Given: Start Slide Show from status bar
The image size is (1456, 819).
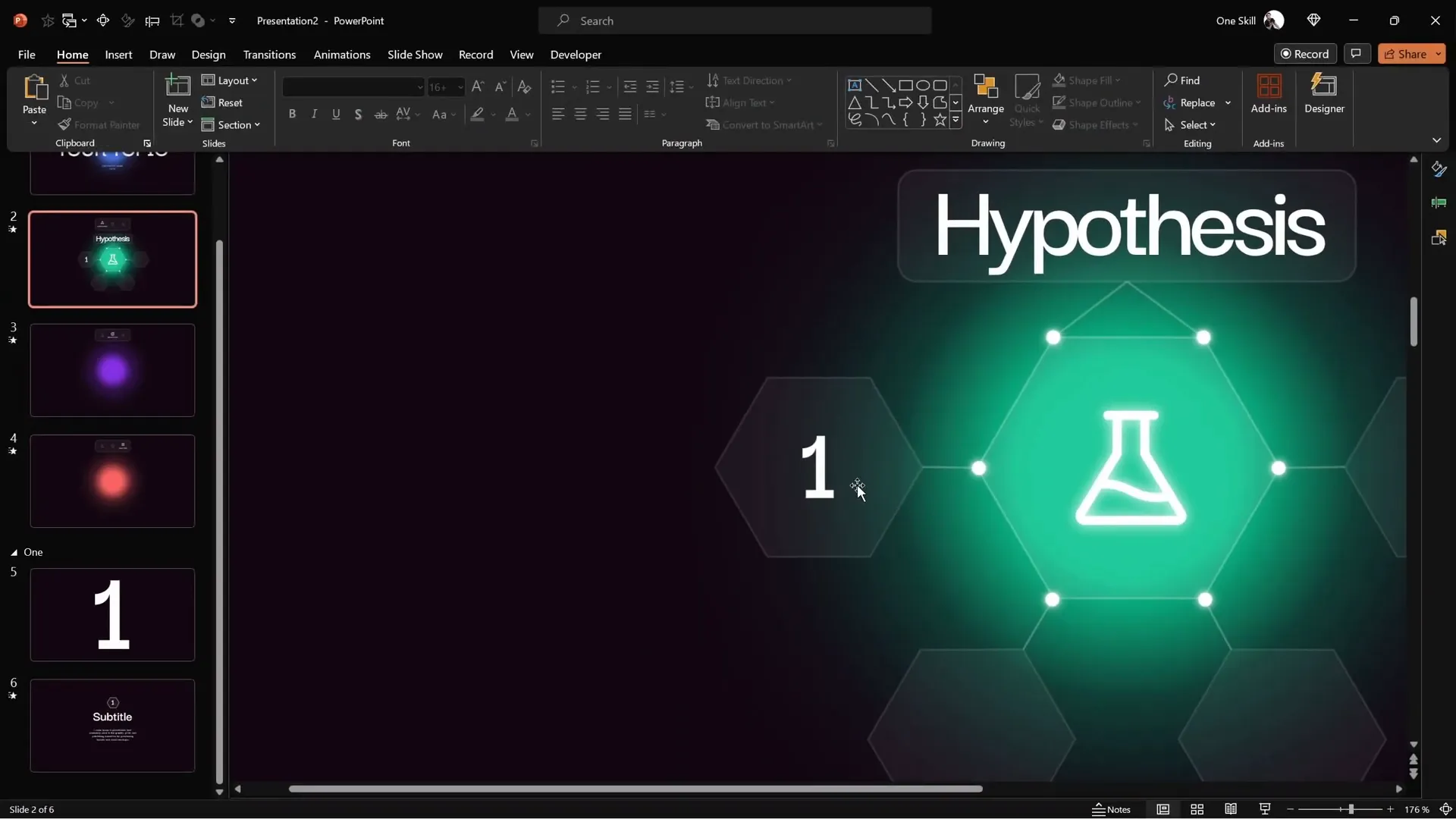Looking at the screenshot, I should (1265, 809).
